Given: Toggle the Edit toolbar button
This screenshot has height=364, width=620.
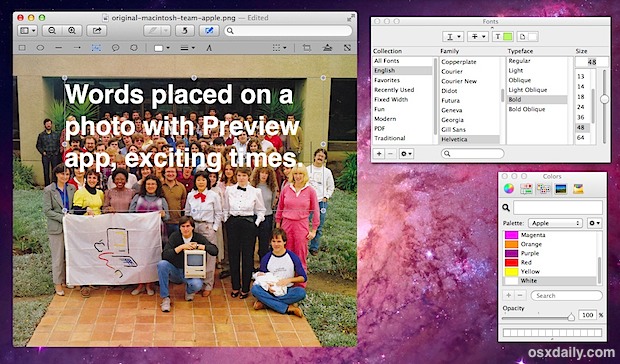Looking at the screenshot, I should coord(209,30).
